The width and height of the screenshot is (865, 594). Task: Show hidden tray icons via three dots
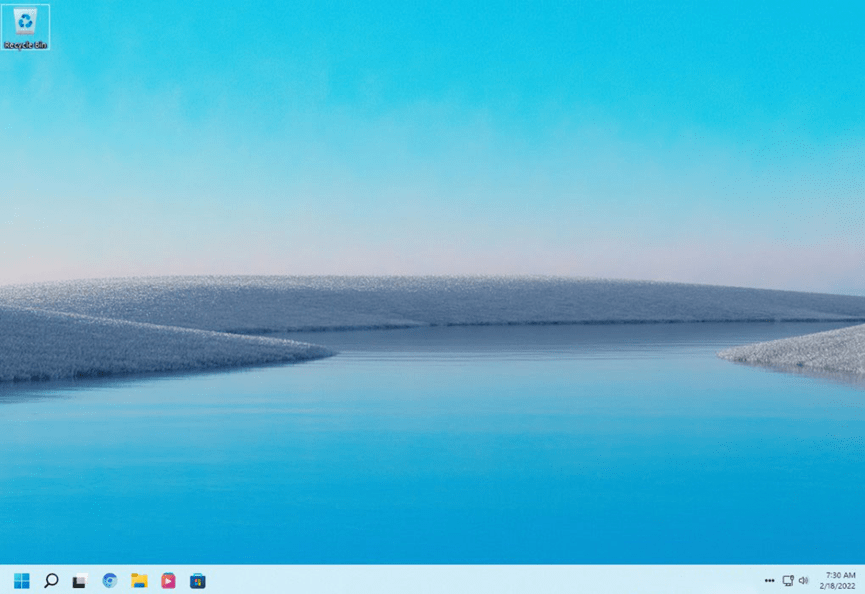(770, 580)
